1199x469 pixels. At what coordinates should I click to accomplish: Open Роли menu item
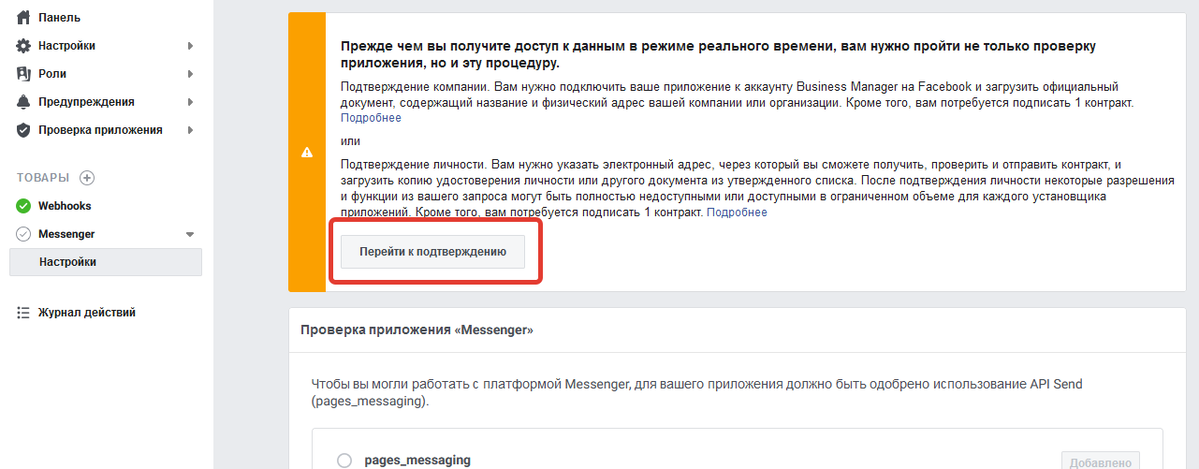tap(52, 74)
